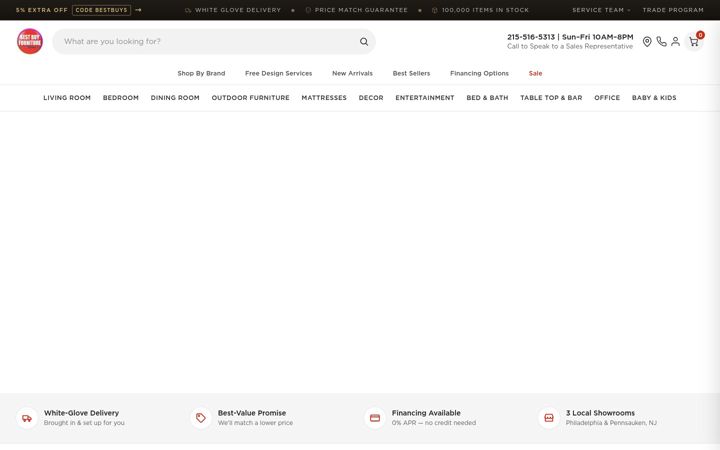Open Shop By Brand
This screenshot has width=720, height=450.
[201, 73]
